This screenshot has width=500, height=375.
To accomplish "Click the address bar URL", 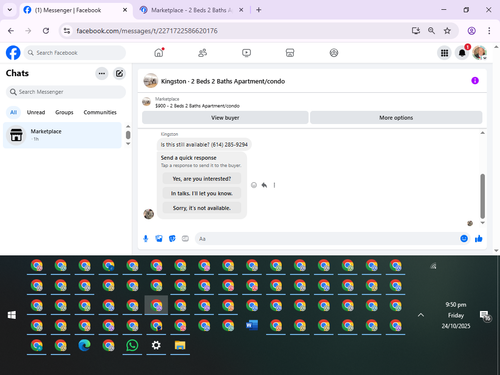I will click(147, 31).
